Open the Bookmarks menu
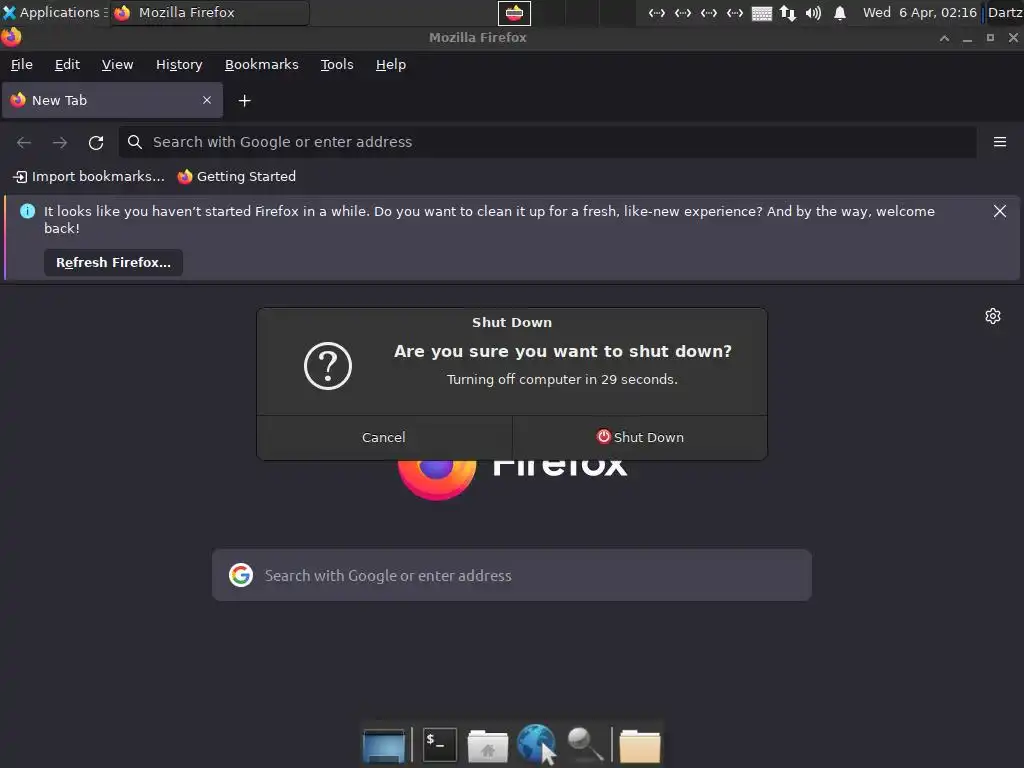The height and width of the screenshot is (768, 1024). (x=262, y=65)
